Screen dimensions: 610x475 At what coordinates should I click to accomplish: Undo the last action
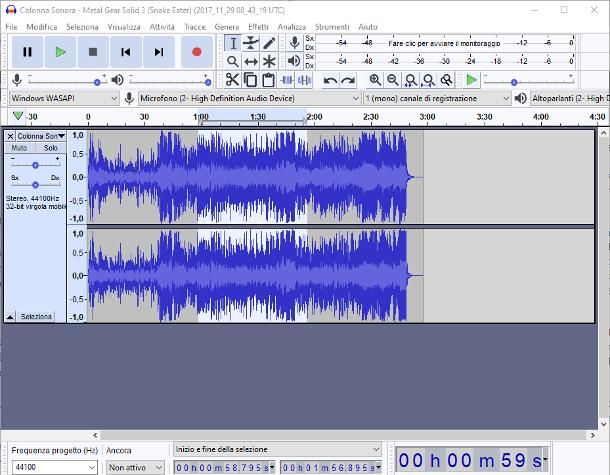[330, 80]
